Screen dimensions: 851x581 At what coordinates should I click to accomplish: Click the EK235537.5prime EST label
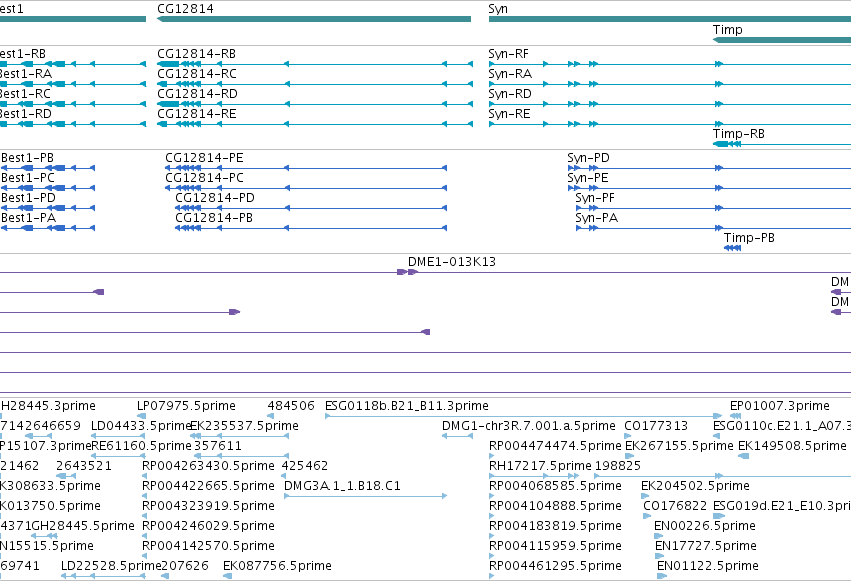(244, 426)
